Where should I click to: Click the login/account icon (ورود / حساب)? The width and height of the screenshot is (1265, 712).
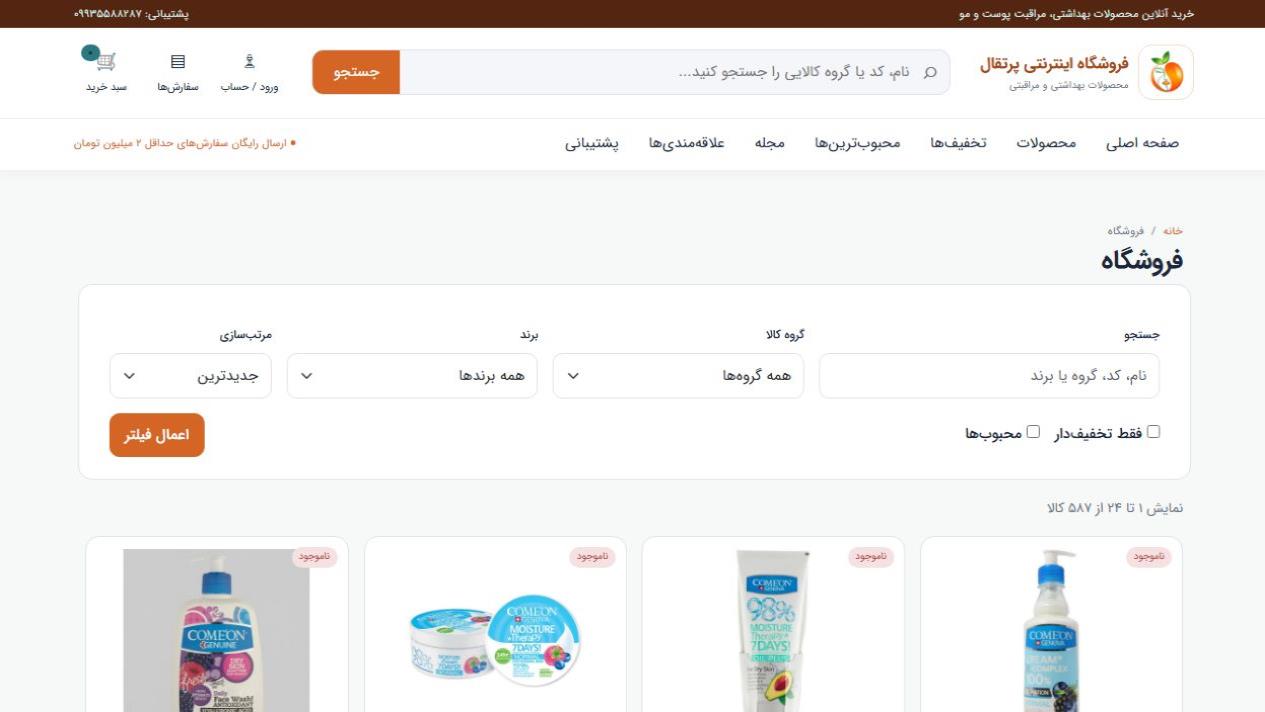tap(250, 71)
